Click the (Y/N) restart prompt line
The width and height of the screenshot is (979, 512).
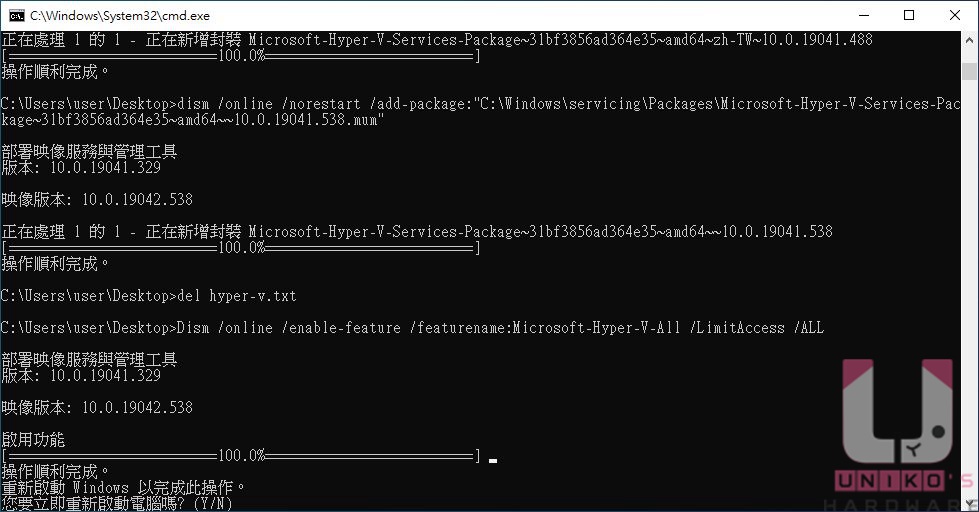117,503
